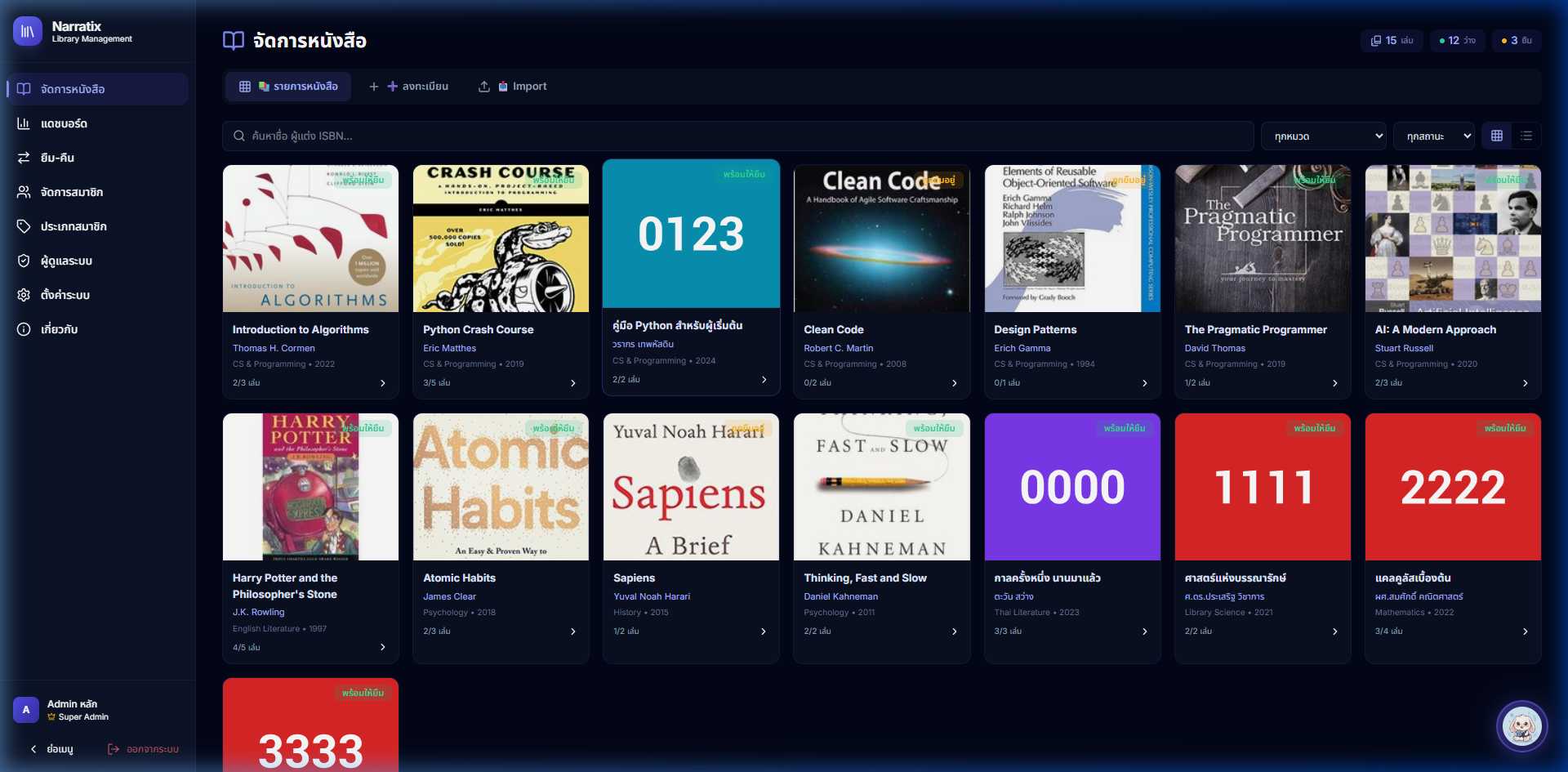1568x772 pixels.
Task: Open the system admin shield icon
Action: click(x=24, y=261)
